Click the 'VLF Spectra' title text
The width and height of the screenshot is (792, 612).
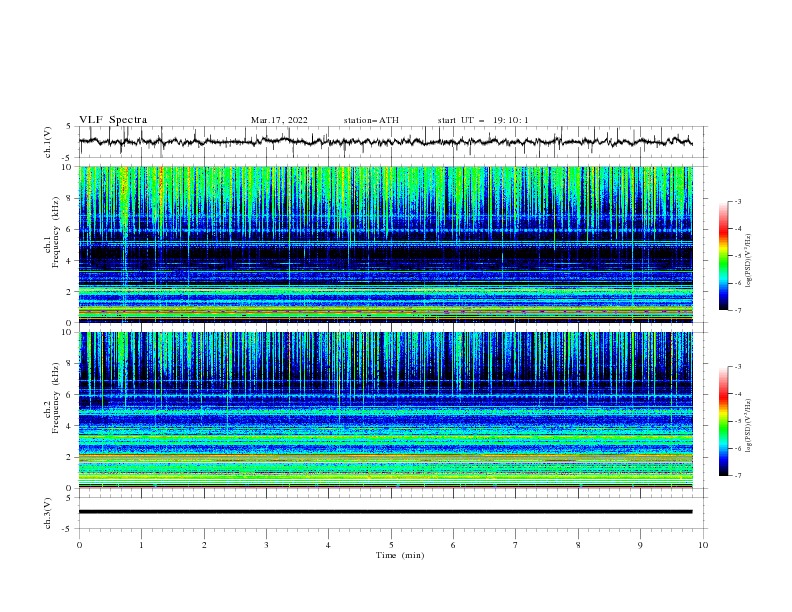point(113,120)
